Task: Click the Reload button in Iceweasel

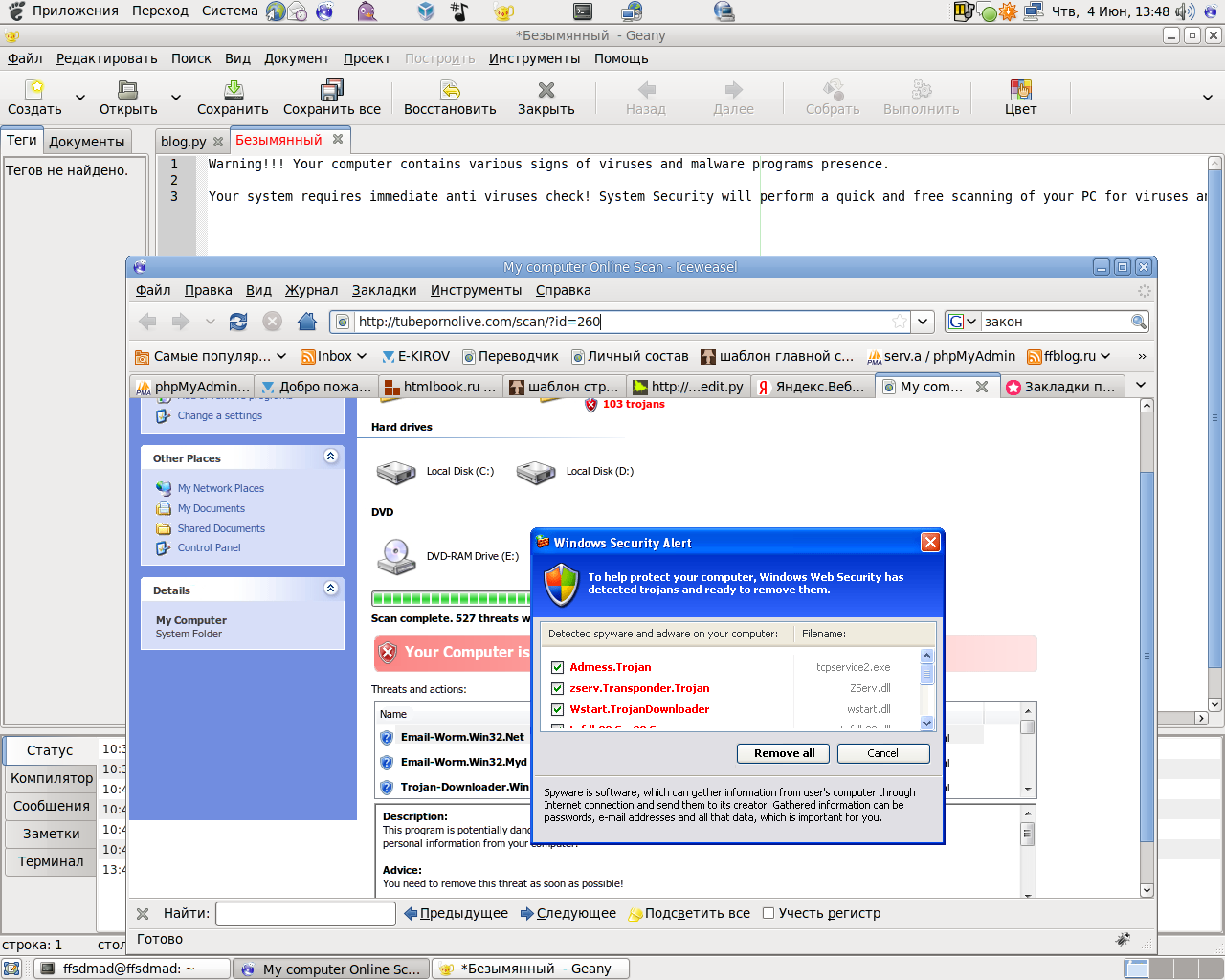Action: (238, 322)
